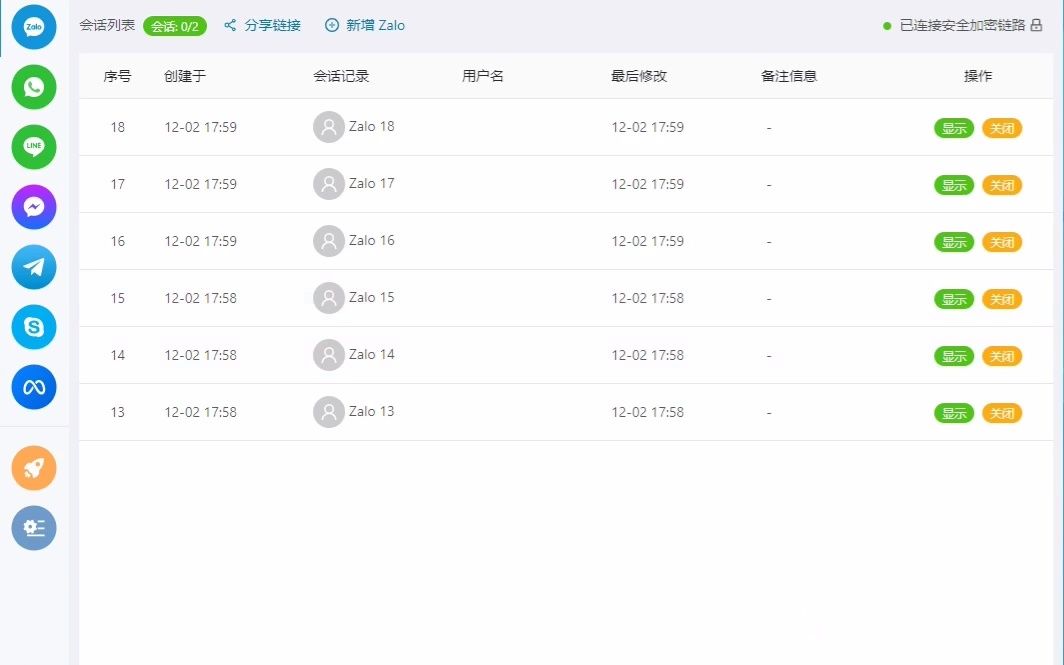Image resolution: width=1064 pixels, height=665 pixels.
Task: Click 显示 for conversation Zalo 13
Action: click(x=953, y=412)
